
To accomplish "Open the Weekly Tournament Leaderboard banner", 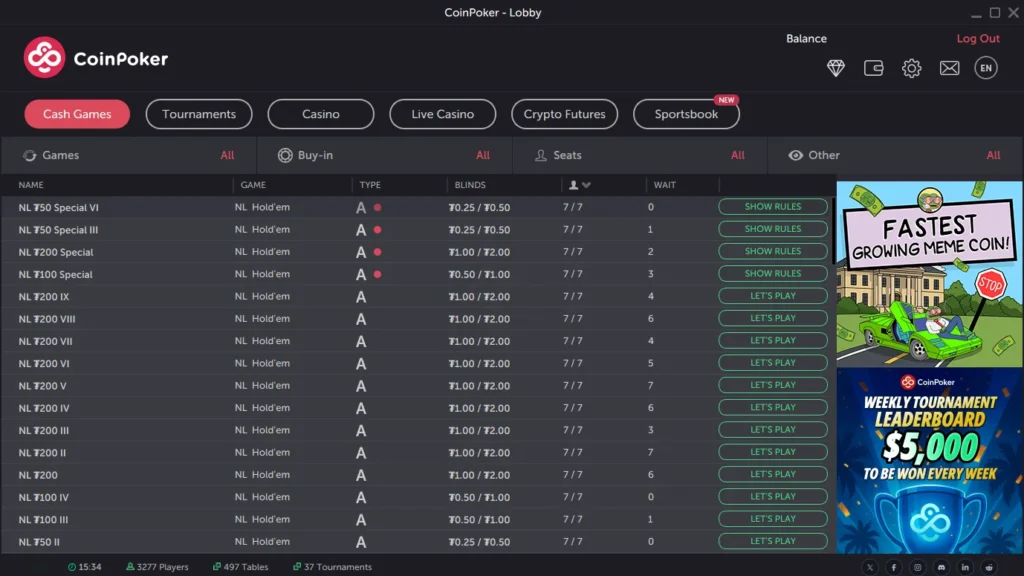I will (x=929, y=460).
